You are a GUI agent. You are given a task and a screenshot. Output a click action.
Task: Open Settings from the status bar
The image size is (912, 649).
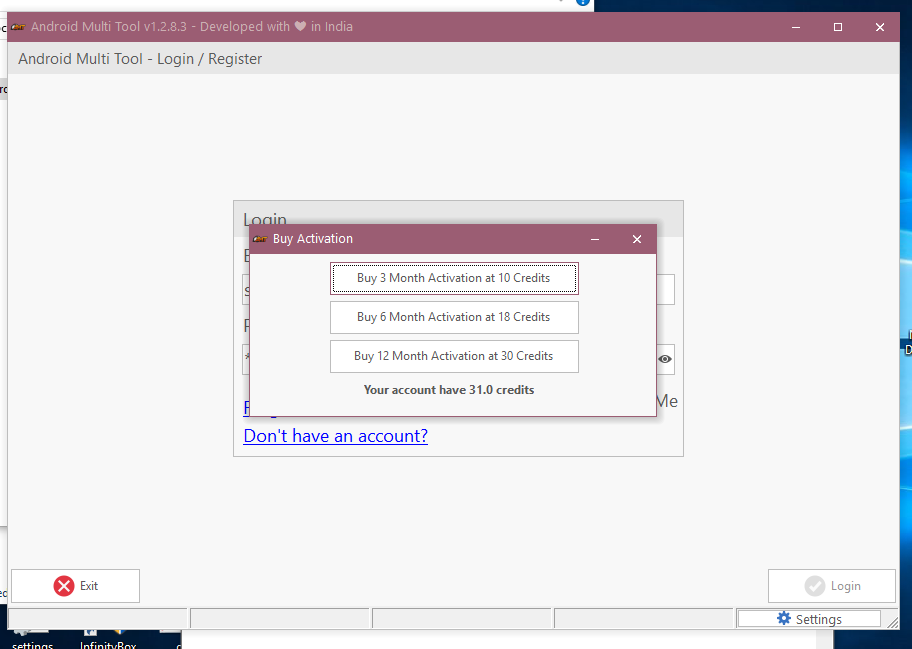pos(809,619)
